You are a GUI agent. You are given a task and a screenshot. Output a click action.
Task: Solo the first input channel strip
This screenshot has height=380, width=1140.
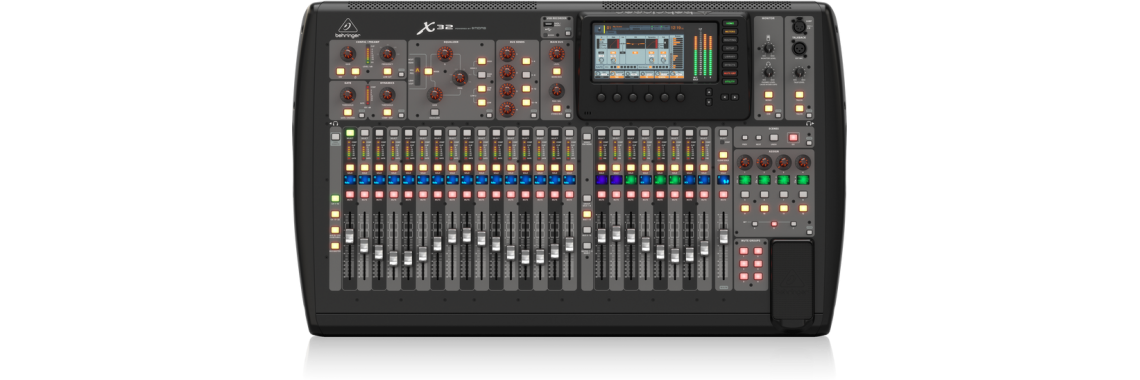click(350, 168)
